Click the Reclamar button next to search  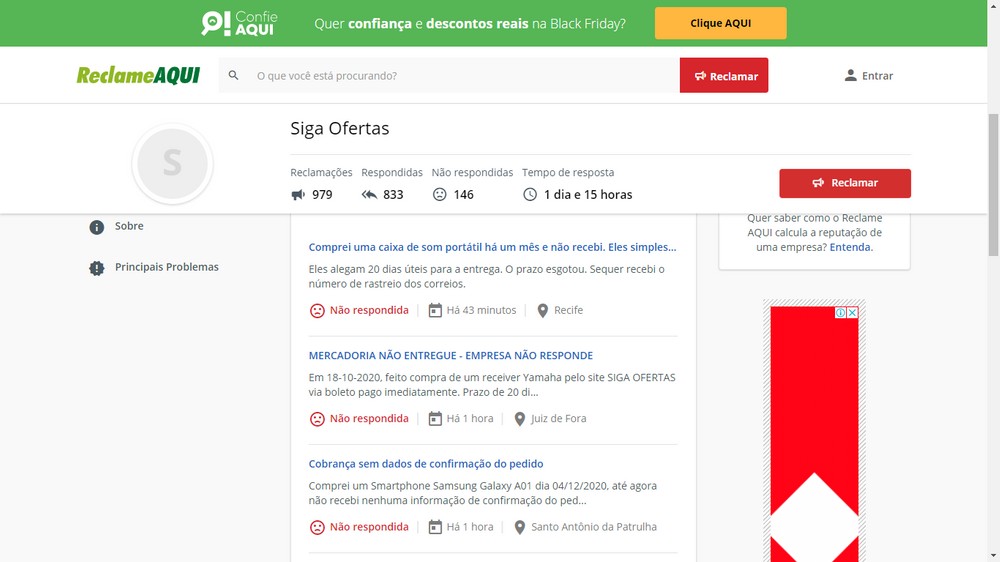pos(724,75)
